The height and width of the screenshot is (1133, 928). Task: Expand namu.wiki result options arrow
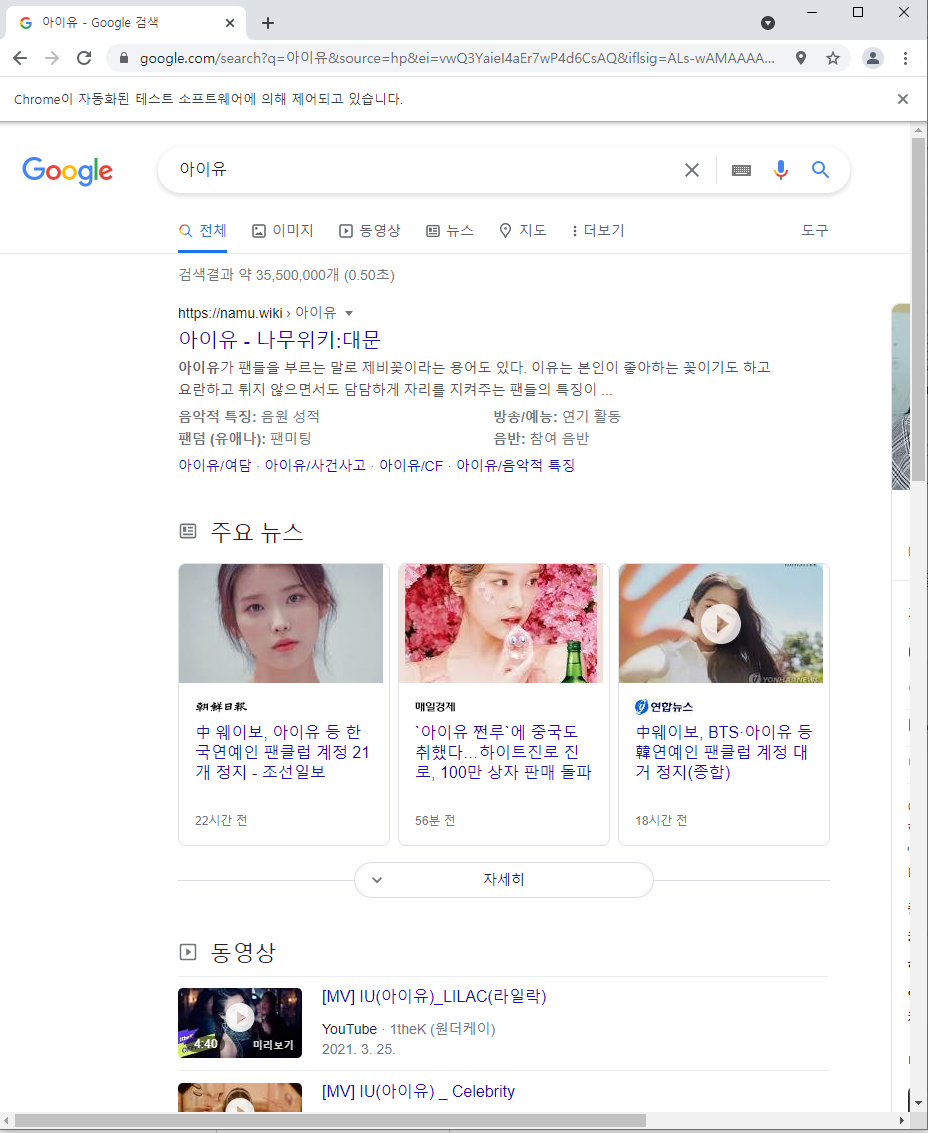(x=349, y=313)
